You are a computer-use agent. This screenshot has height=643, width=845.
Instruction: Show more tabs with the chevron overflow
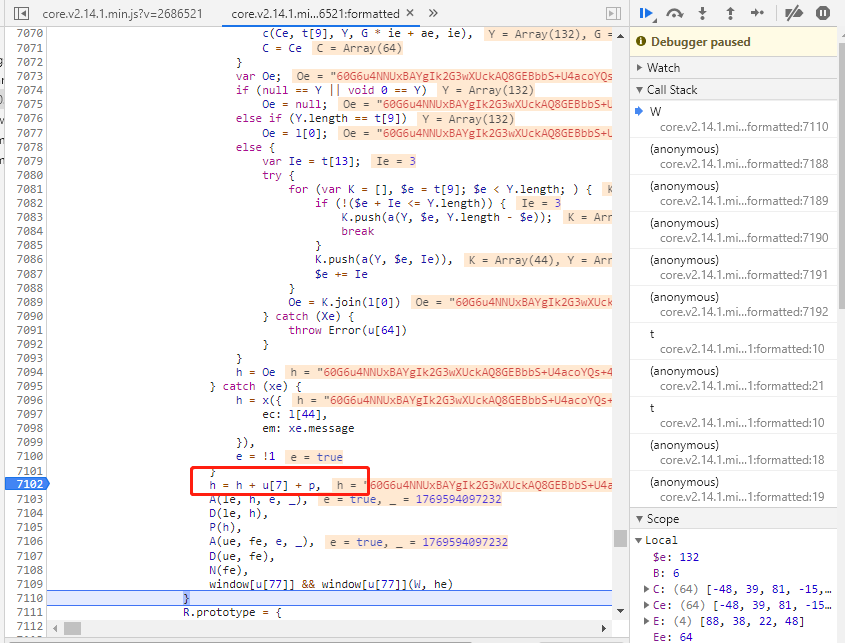click(432, 13)
